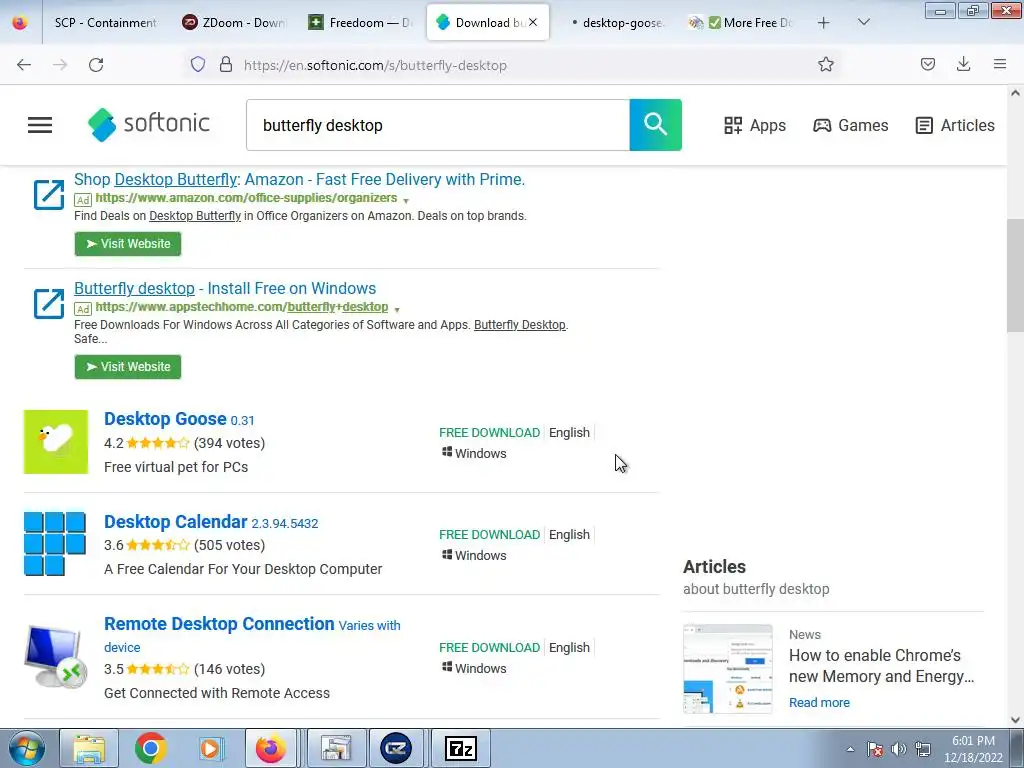Open the tracking protection shield icon
This screenshot has width=1024, height=768.
198,64
